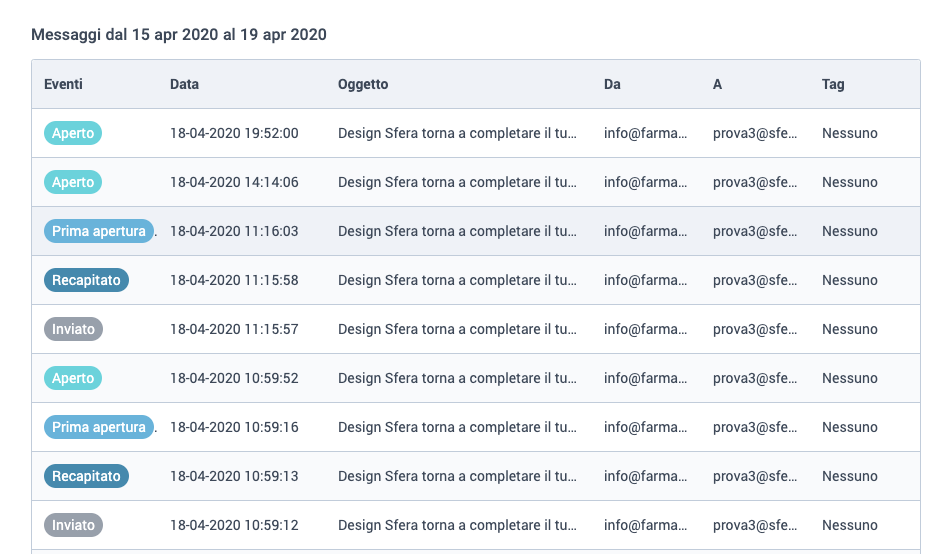Click the Aperto badge at 19:52:00
The width and height of the screenshot is (938, 554).
click(x=73, y=133)
